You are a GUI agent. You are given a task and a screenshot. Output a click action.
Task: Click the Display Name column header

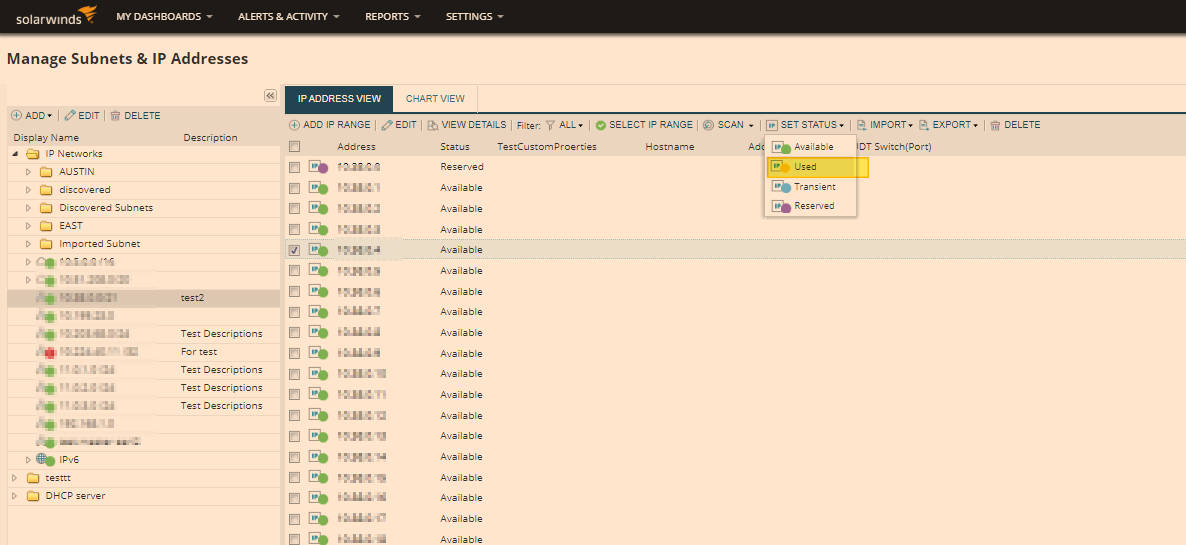pos(46,138)
